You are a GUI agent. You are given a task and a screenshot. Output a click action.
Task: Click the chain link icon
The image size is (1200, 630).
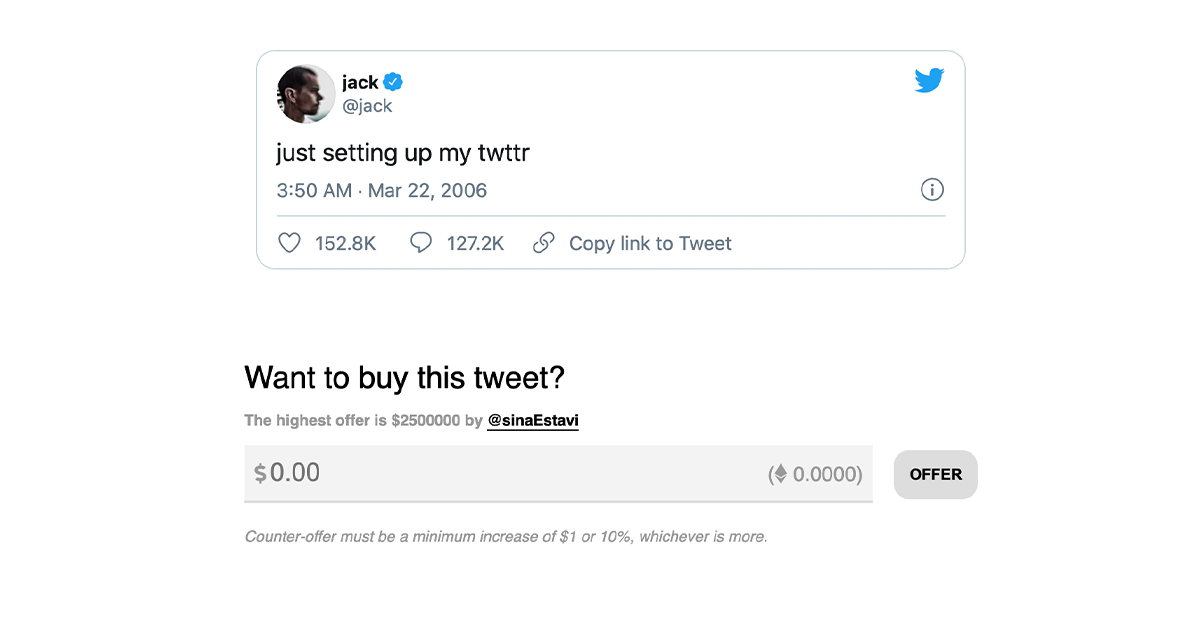543,243
